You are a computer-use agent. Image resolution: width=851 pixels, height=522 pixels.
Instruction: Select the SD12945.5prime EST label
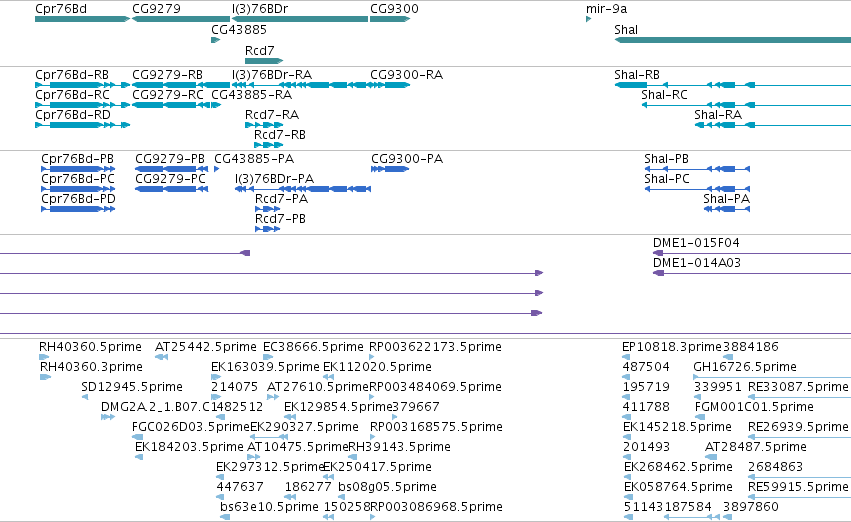click(132, 387)
